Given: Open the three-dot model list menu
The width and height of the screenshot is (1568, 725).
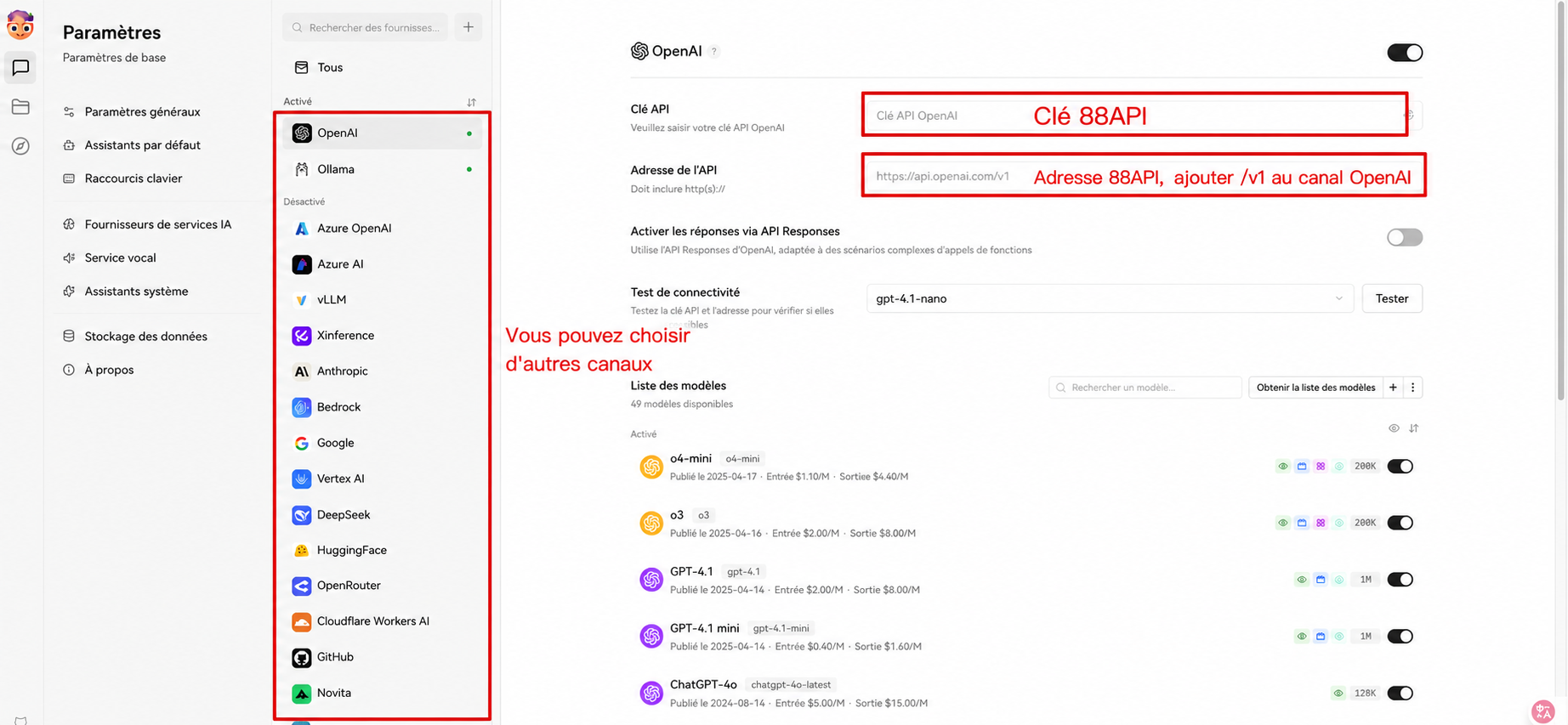Looking at the screenshot, I should point(1413,388).
